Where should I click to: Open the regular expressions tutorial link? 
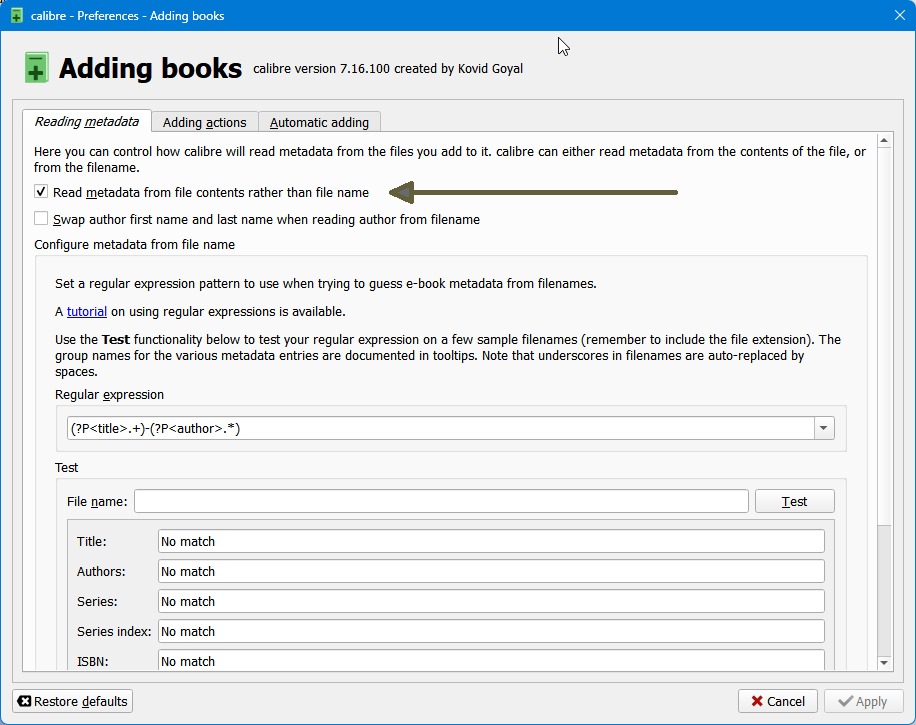coord(87,311)
